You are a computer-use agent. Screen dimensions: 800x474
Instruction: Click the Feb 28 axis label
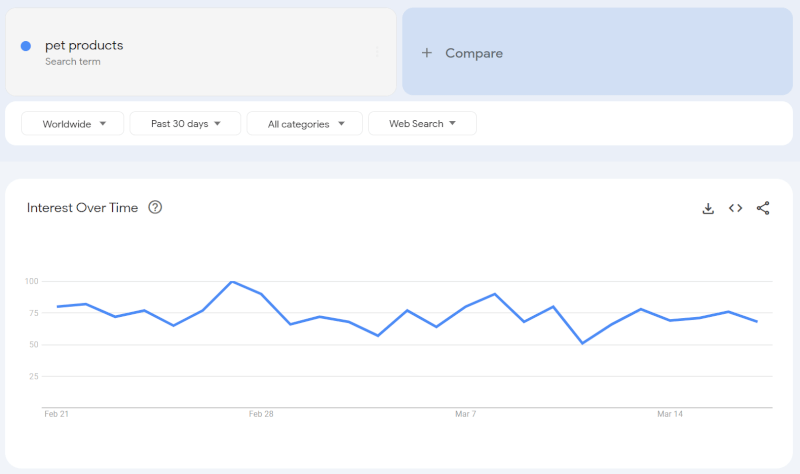261,414
